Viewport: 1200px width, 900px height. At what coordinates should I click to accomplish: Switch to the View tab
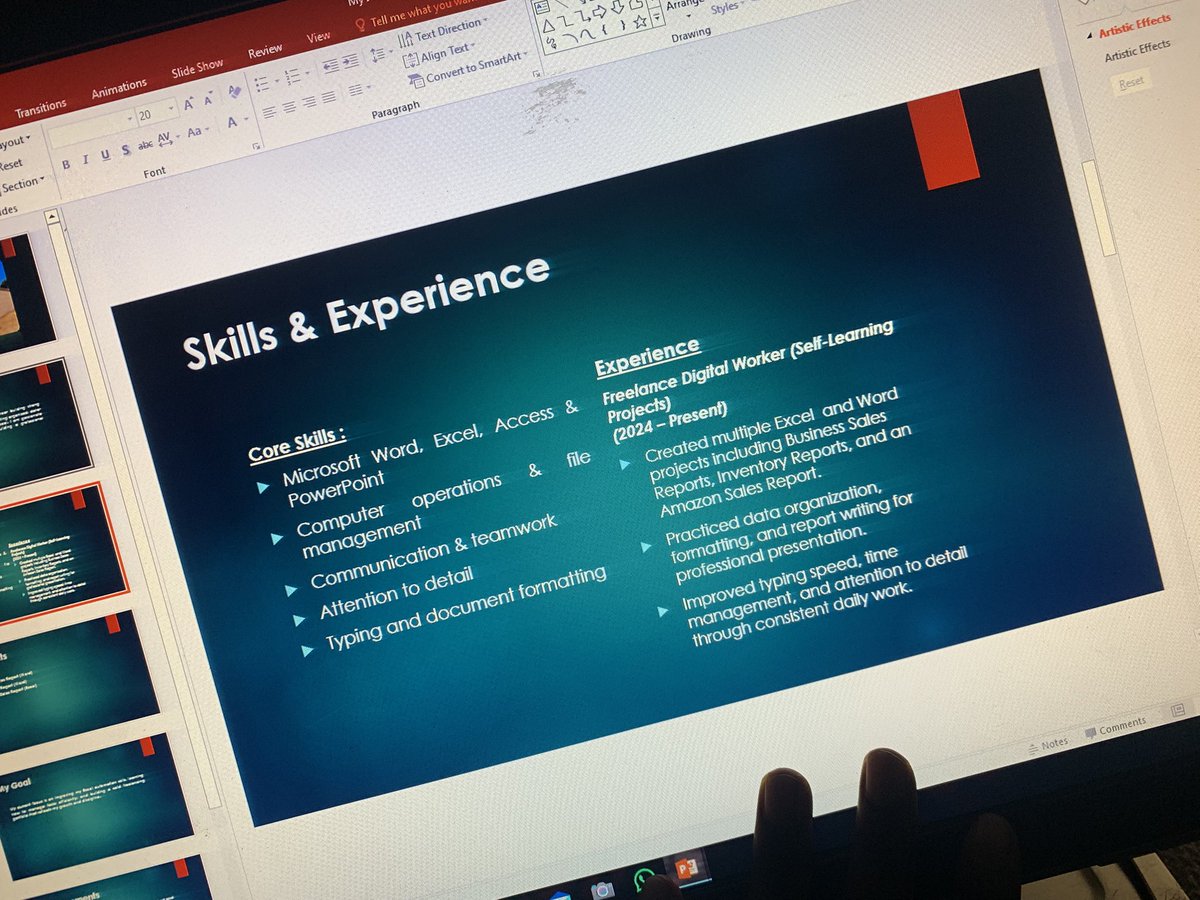pyautogui.click(x=318, y=38)
